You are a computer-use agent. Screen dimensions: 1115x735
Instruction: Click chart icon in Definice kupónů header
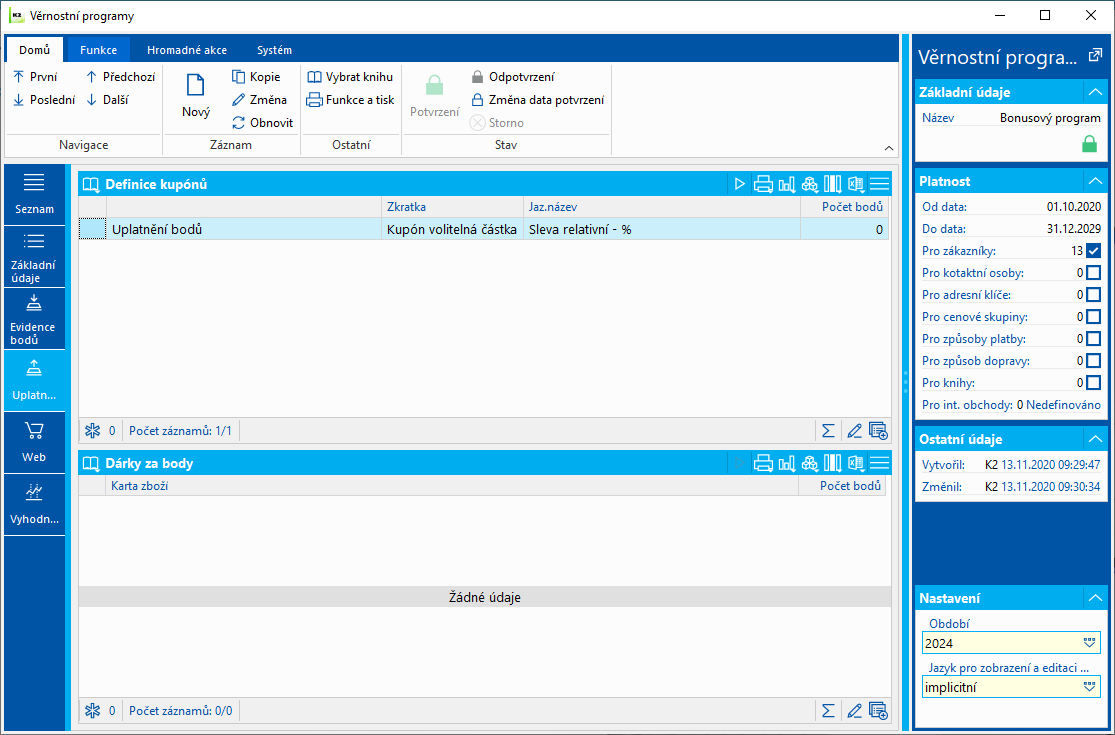pyautogui.click(x=786, y=184)
